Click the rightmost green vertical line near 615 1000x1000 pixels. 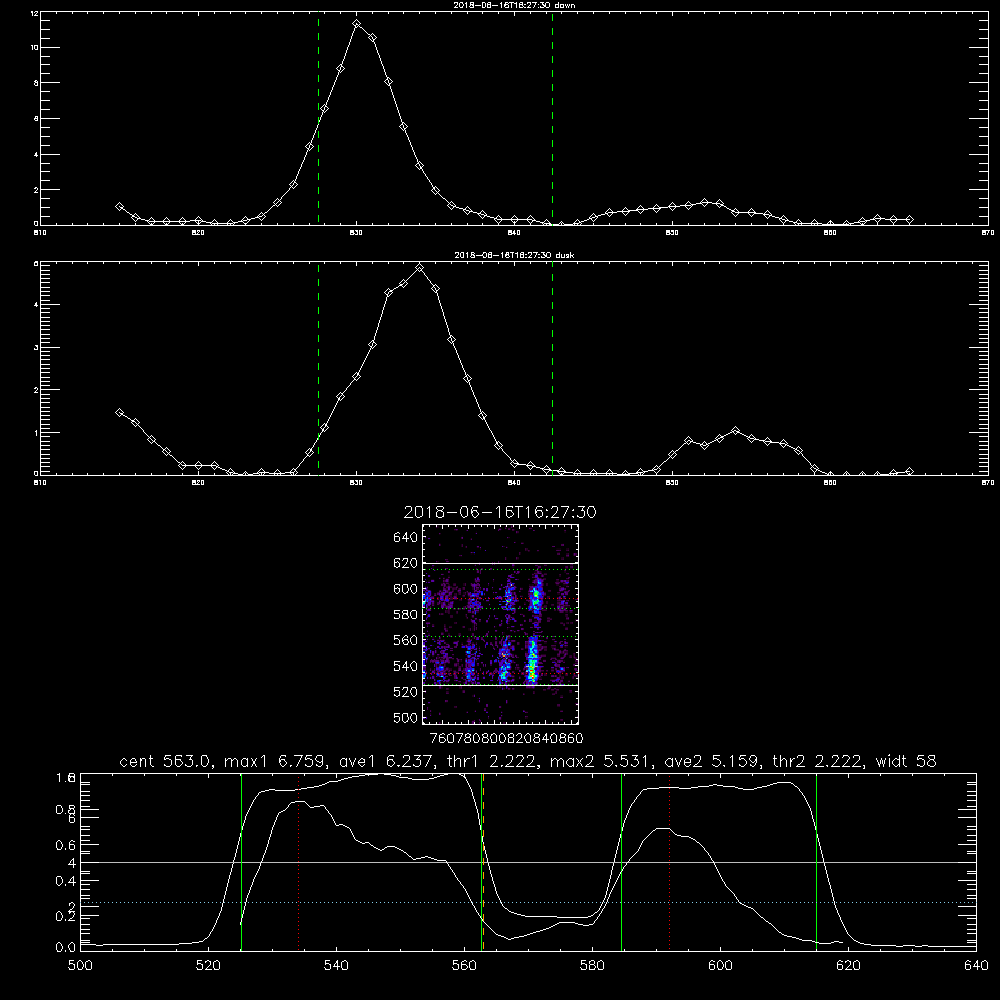816,862
